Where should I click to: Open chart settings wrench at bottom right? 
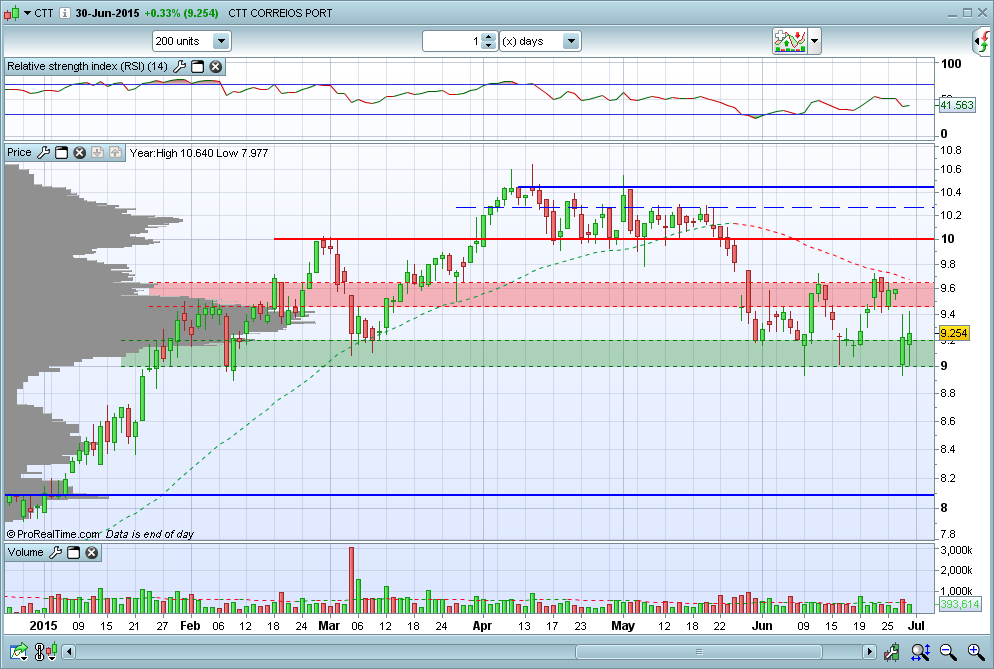click(891, 651)
